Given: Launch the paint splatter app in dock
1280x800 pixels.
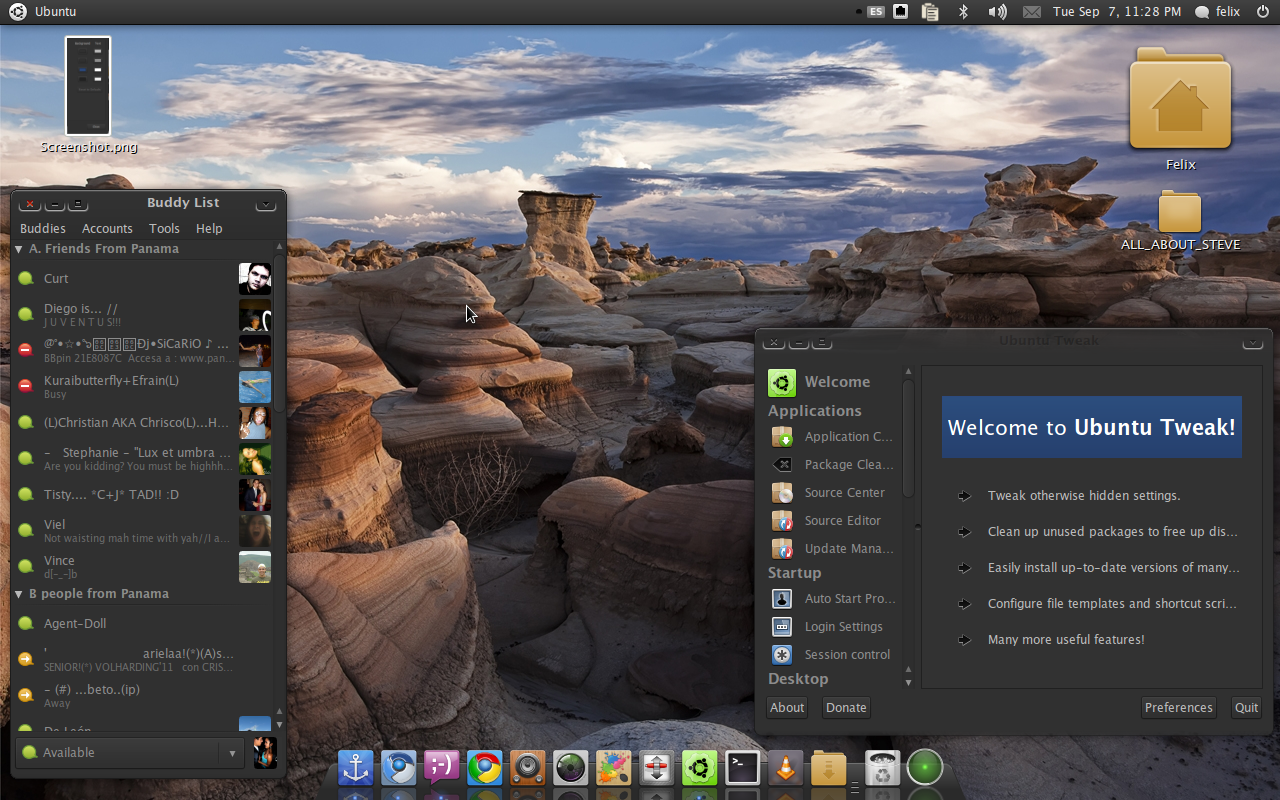Looking at the screenshot, I should point(614,768).
